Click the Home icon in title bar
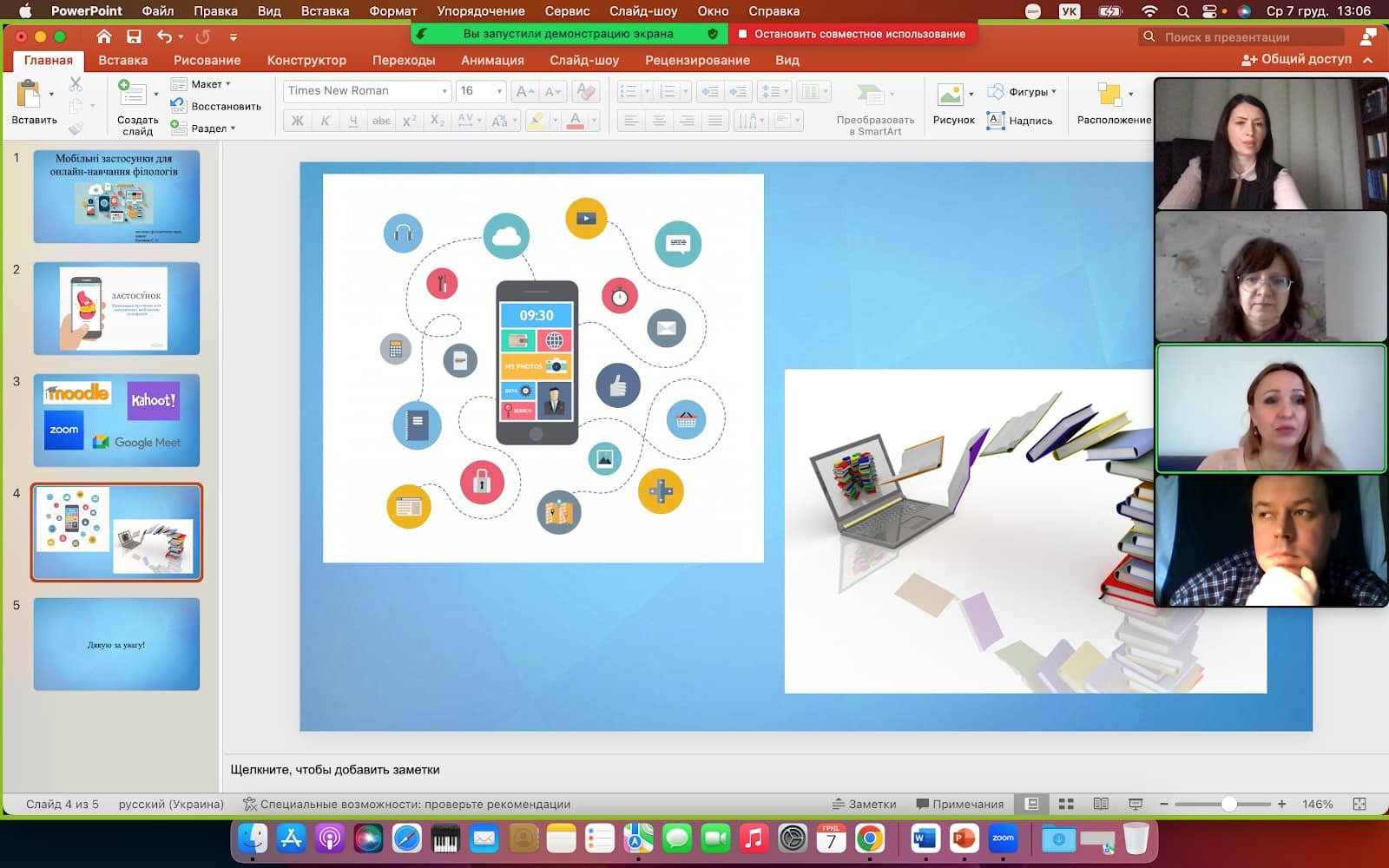 (104, 36)
